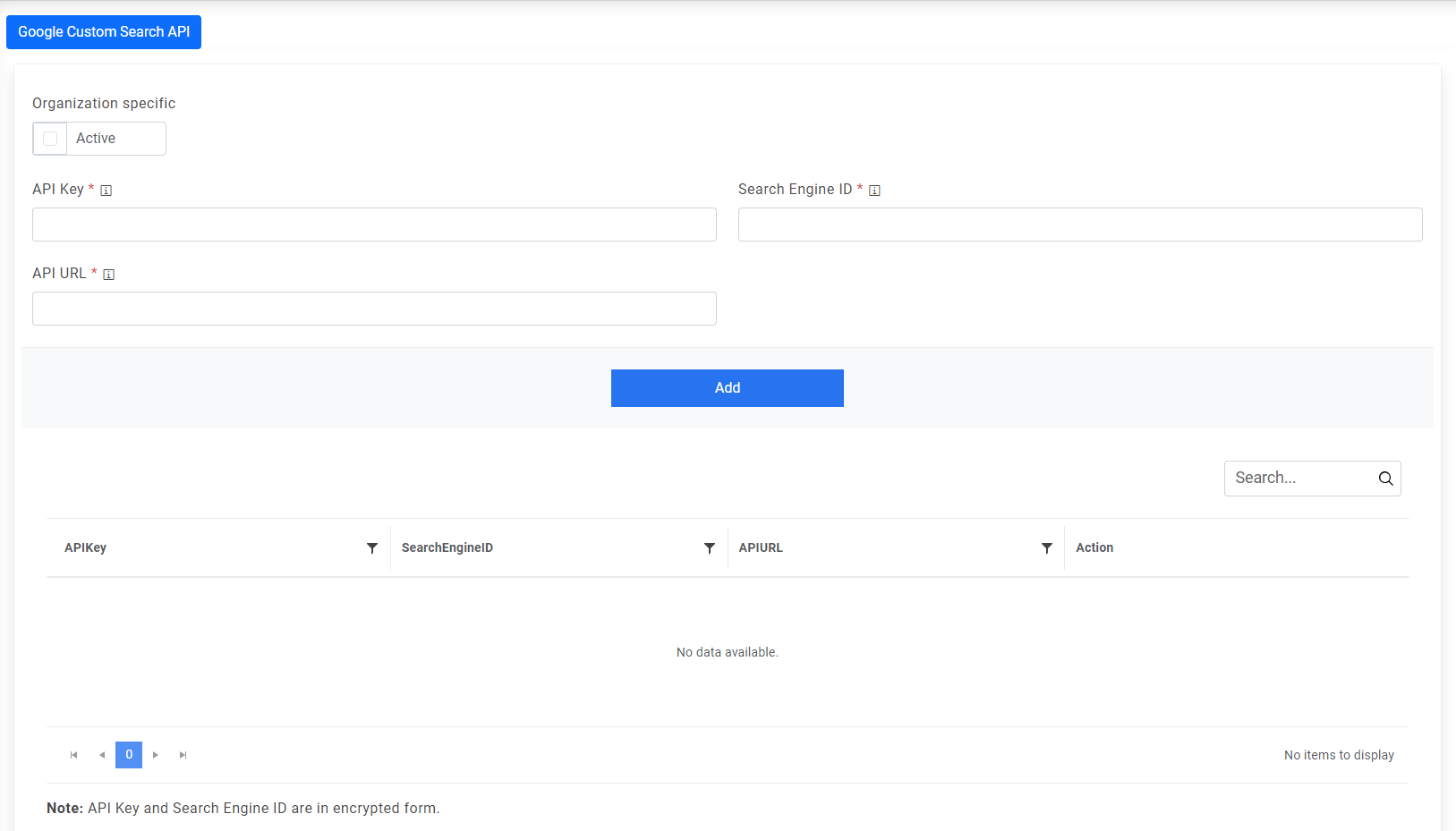Image resolution: width=1456 pixels, height=831 pixels.
Task: Go to first page of grid
Action: click(74, 755)
